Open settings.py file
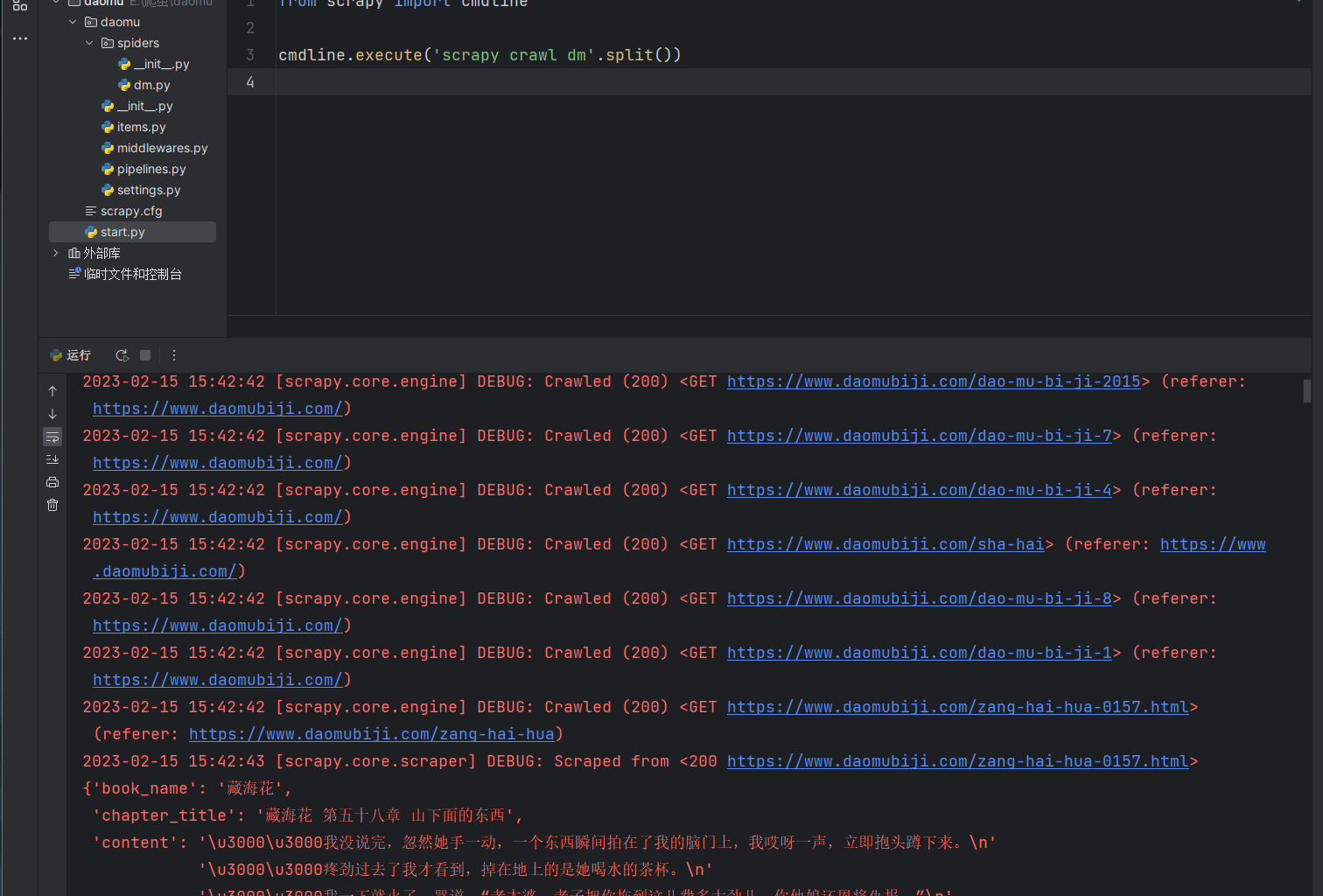The image size is (1323, 896). (141, 190)
